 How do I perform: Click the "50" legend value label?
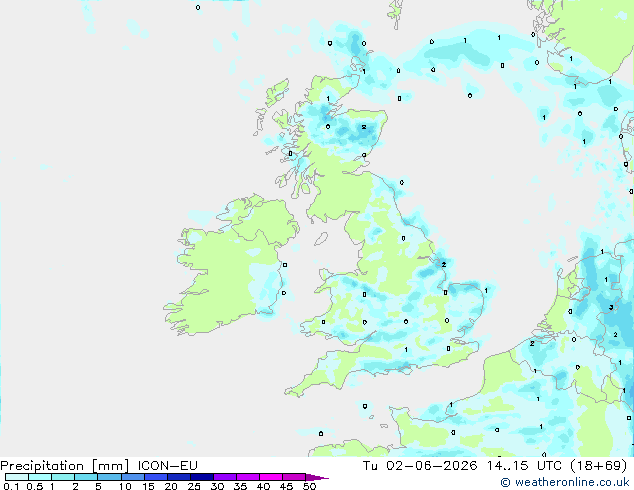(310, 486)
